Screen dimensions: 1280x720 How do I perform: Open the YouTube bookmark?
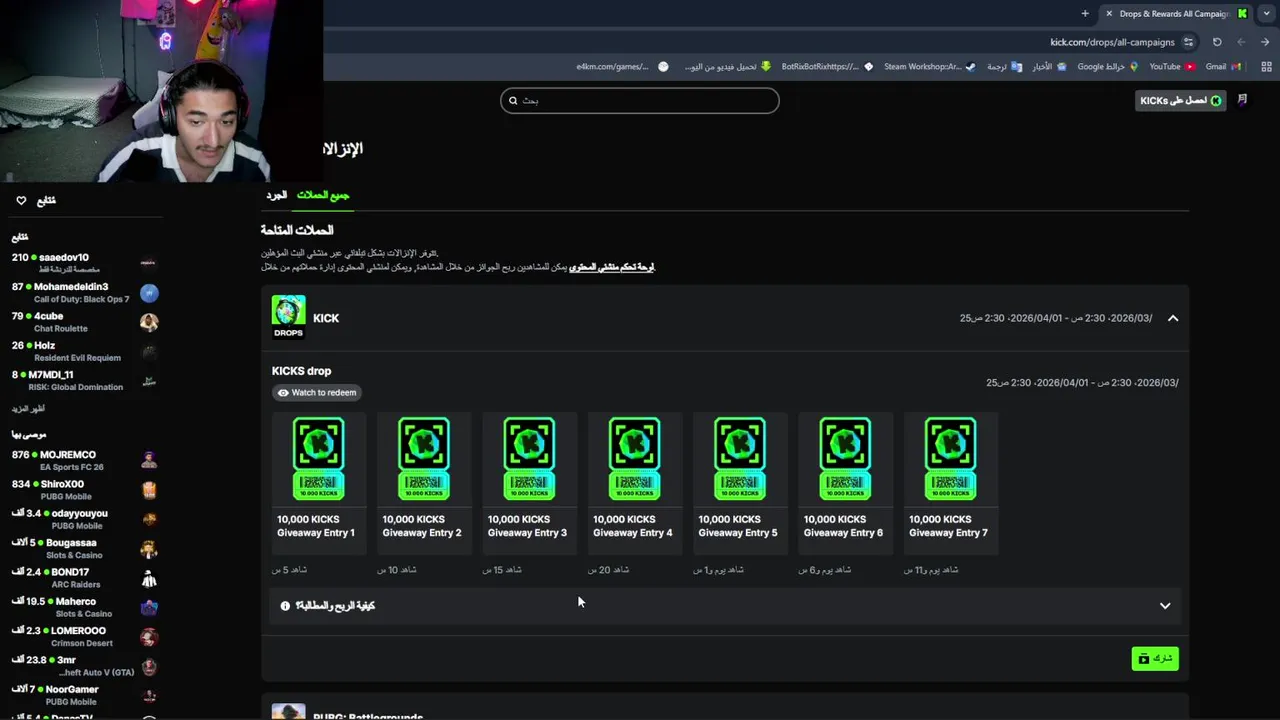[1172, 67]
